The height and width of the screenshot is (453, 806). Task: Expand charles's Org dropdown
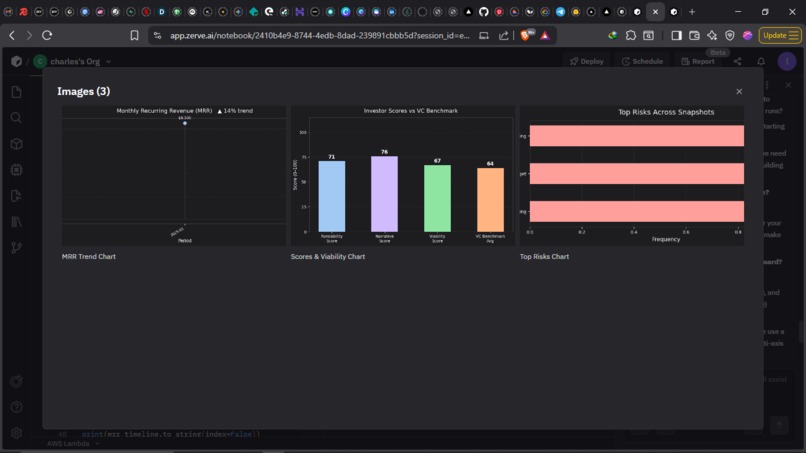[x=108, y=62]
